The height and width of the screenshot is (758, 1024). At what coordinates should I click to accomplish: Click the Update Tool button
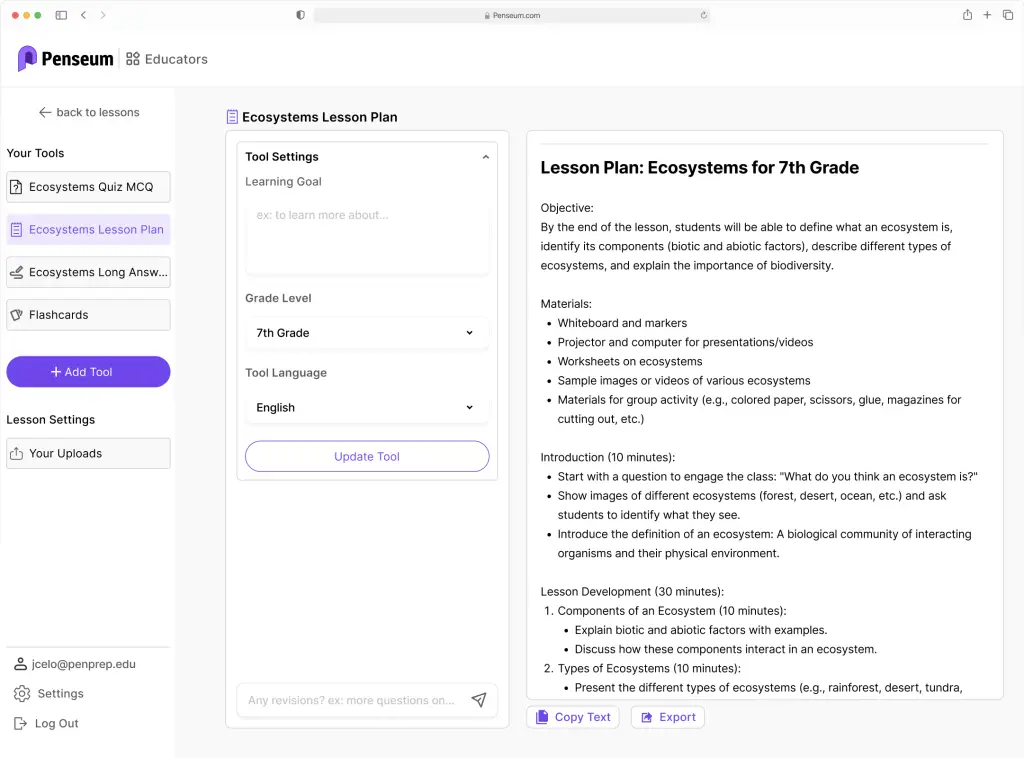click(x=367, y=456)
